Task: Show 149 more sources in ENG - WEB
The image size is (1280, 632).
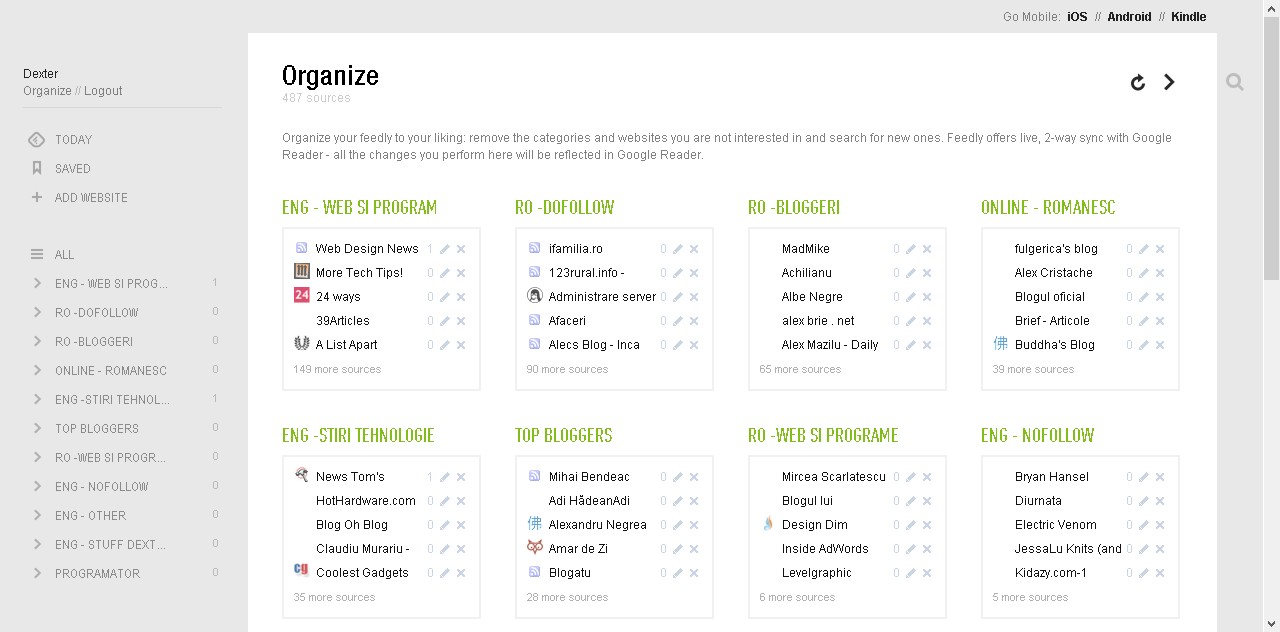Action: point(337,369)
